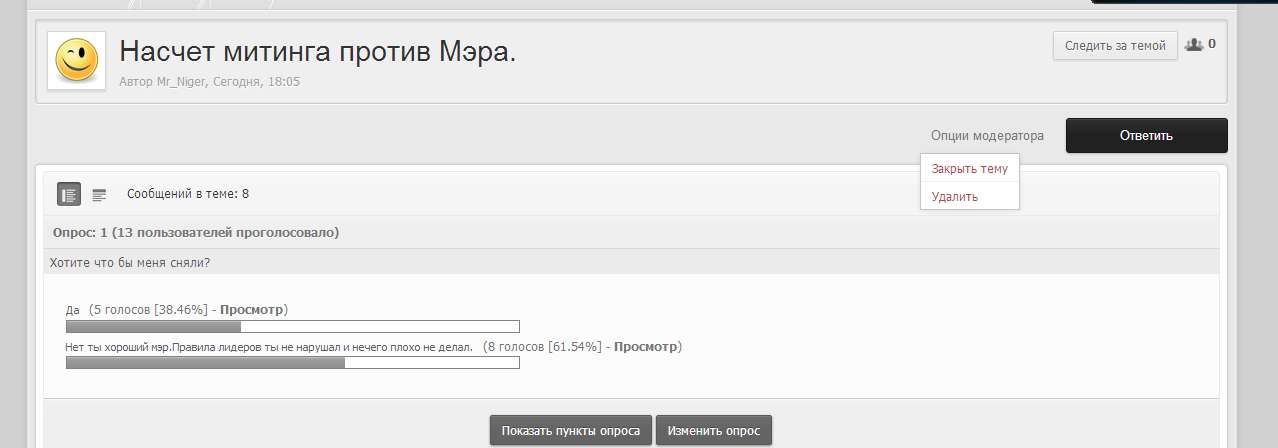Switch to the outline post view icon
The height and width of the screenshot is (448, 1278).
[x=99, y=194]
